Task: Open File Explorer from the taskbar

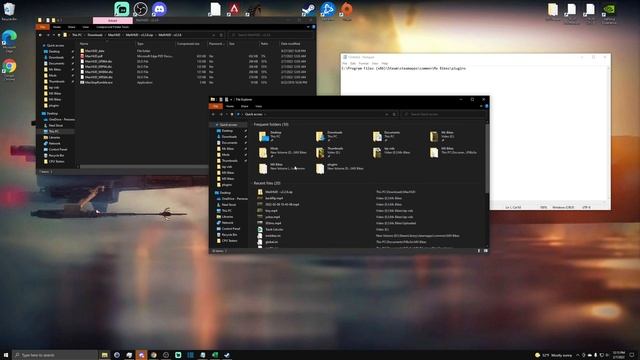Action: click(x=104, y=355)
